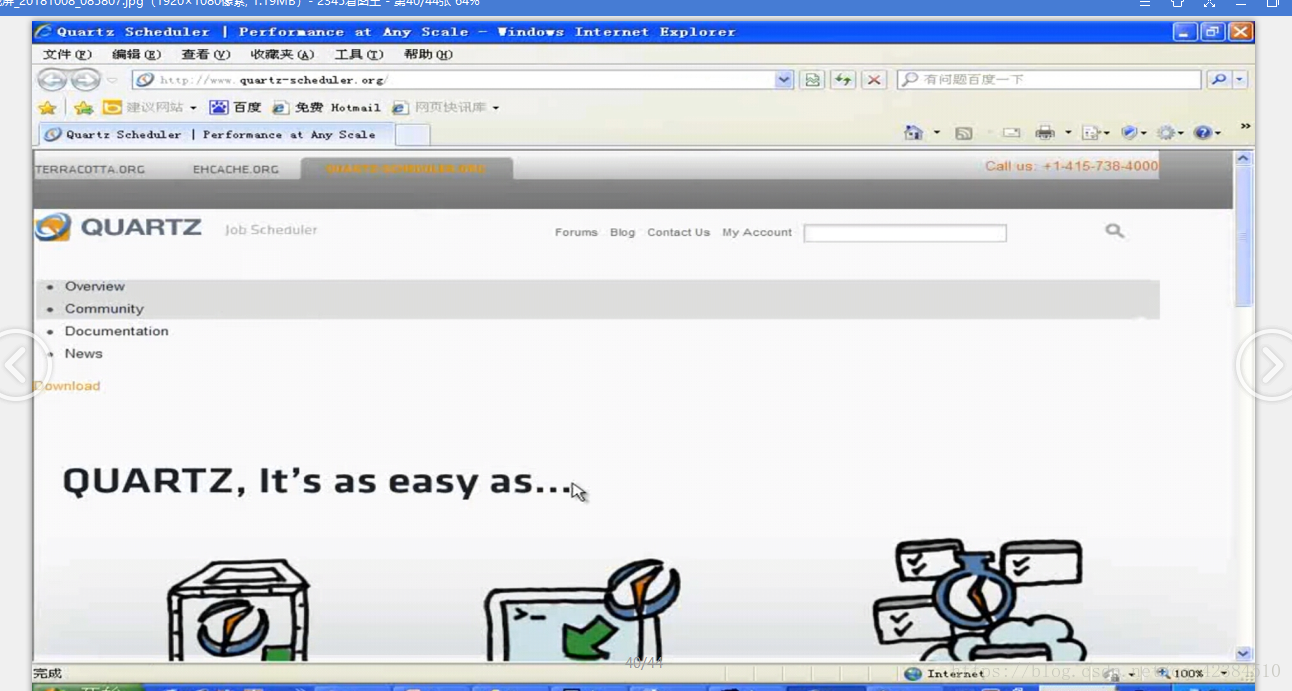The height and width of the screenshot is (691, 1292).
Task: Open the Documentation navigation item
Action: [x=116, y=331]
